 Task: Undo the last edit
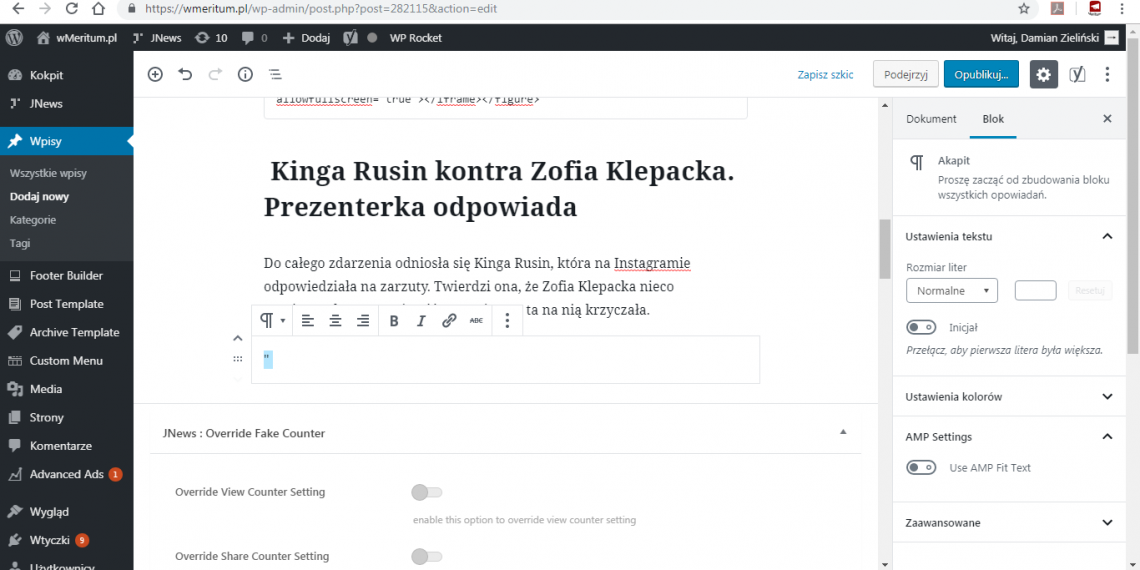point(185,75)
